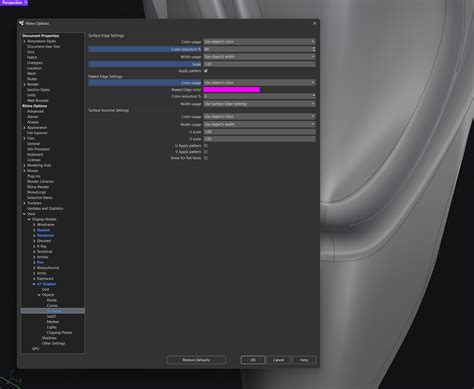
Task: Open the Surface Edge Width usage dropdown
Action: [259, 57]
